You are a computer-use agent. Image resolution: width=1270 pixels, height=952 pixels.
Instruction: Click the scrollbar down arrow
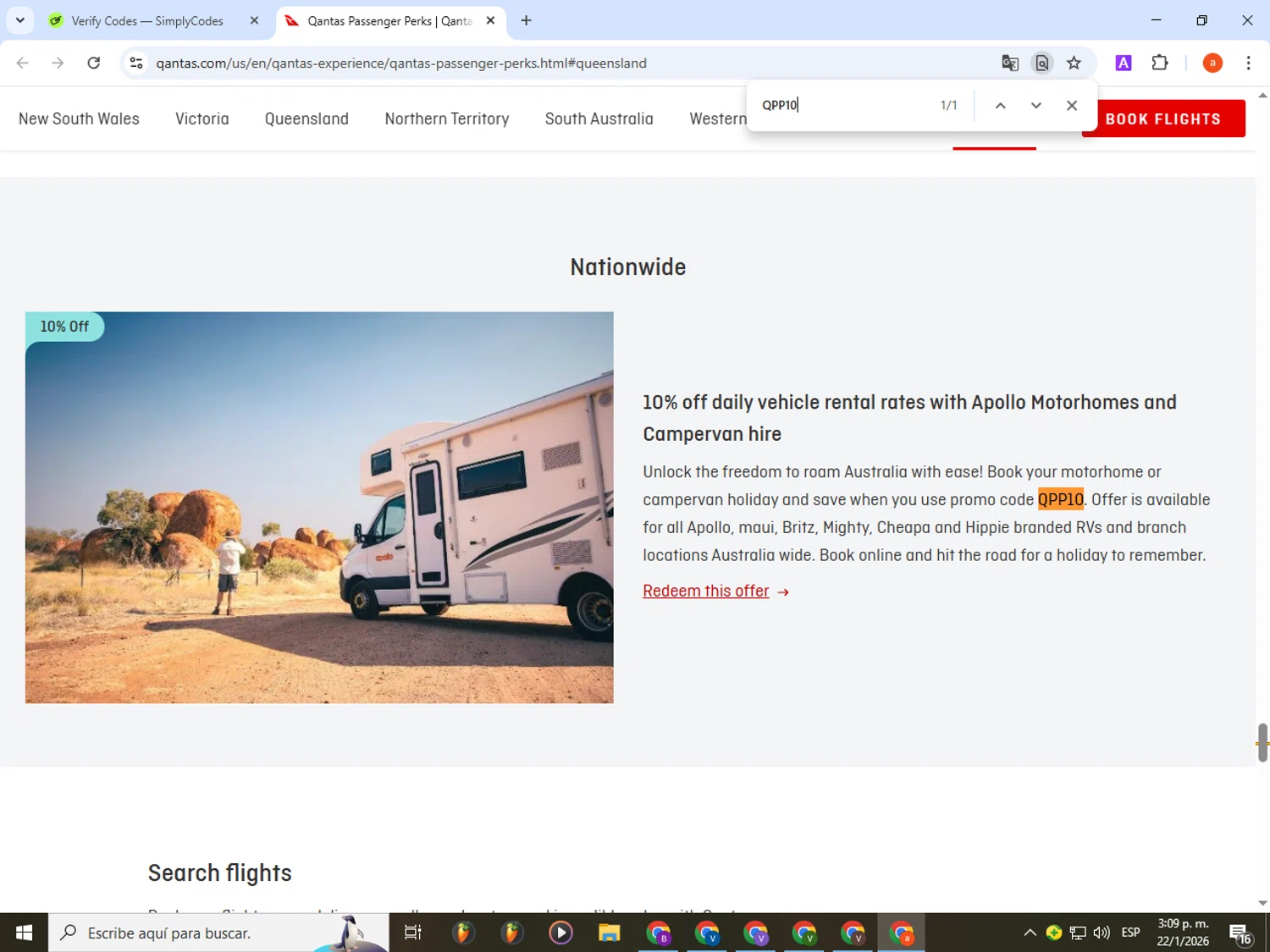[1262, 904]
